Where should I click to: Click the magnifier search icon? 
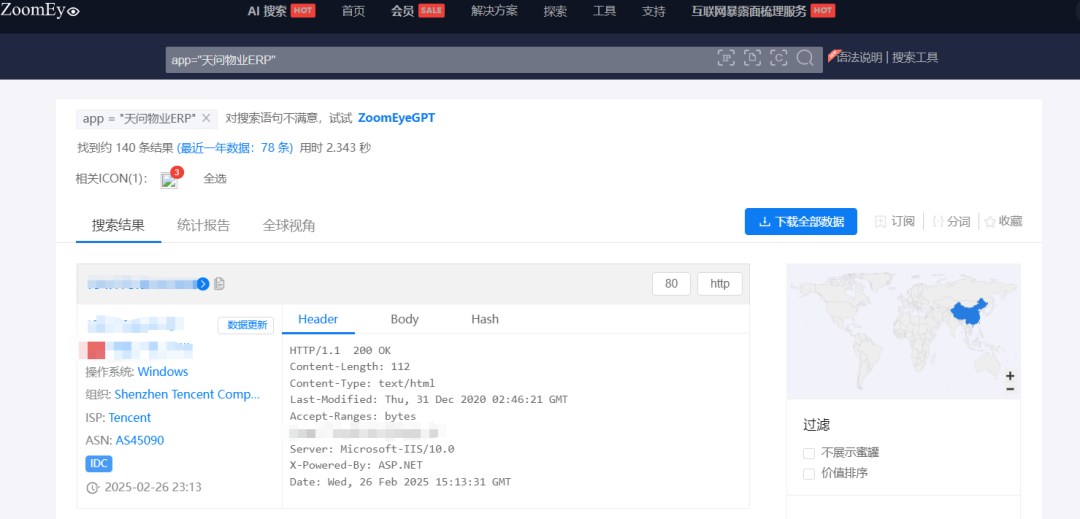point(804,58)
